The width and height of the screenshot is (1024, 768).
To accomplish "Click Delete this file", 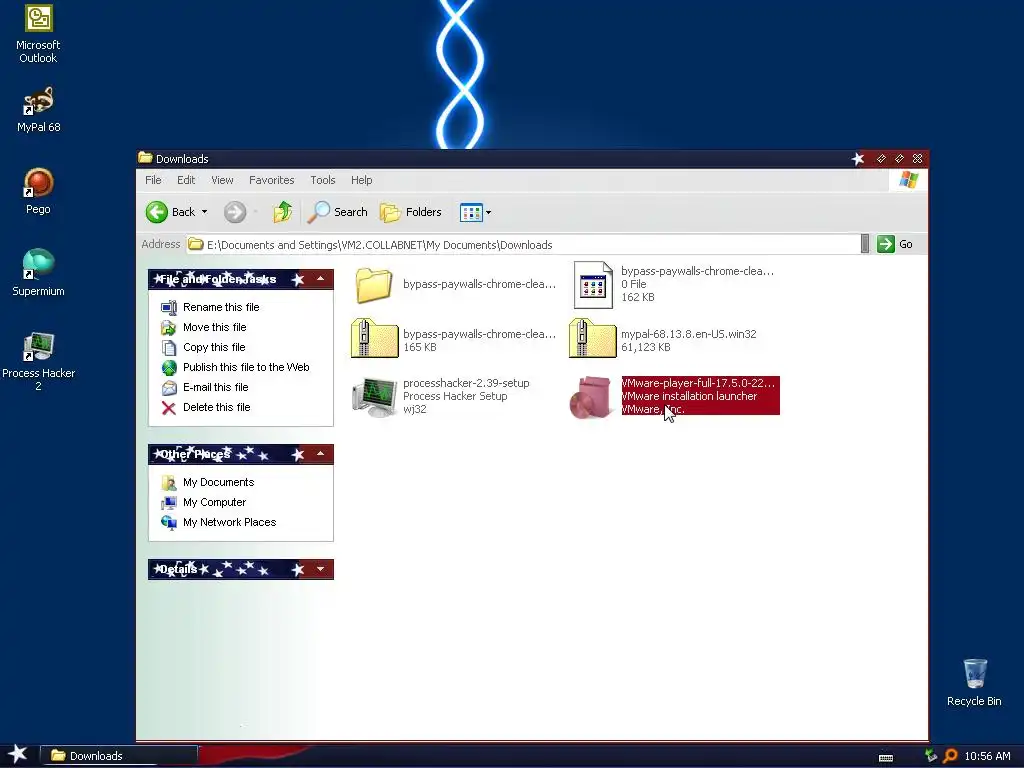I will tap(216, 408).
